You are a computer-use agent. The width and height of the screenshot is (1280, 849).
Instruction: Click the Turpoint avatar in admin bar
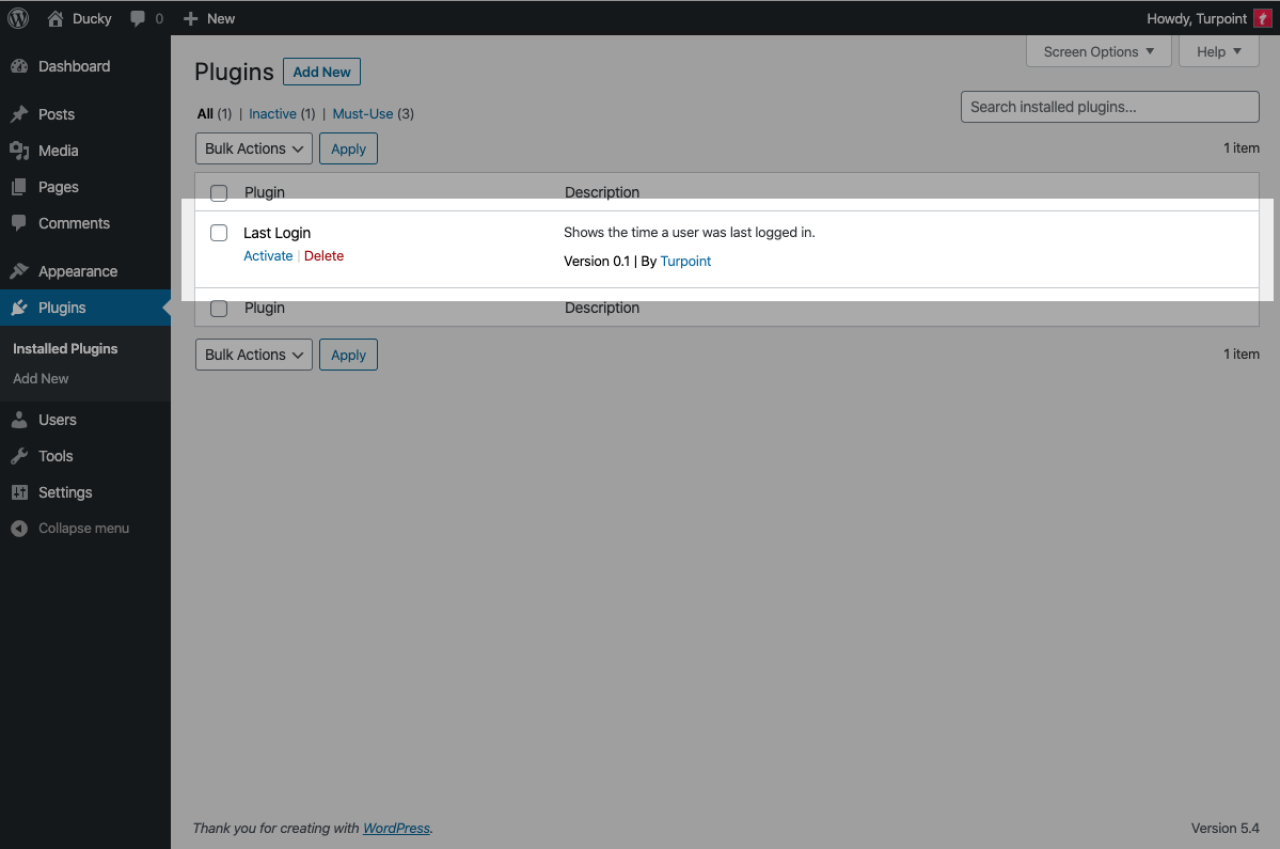1262,18
